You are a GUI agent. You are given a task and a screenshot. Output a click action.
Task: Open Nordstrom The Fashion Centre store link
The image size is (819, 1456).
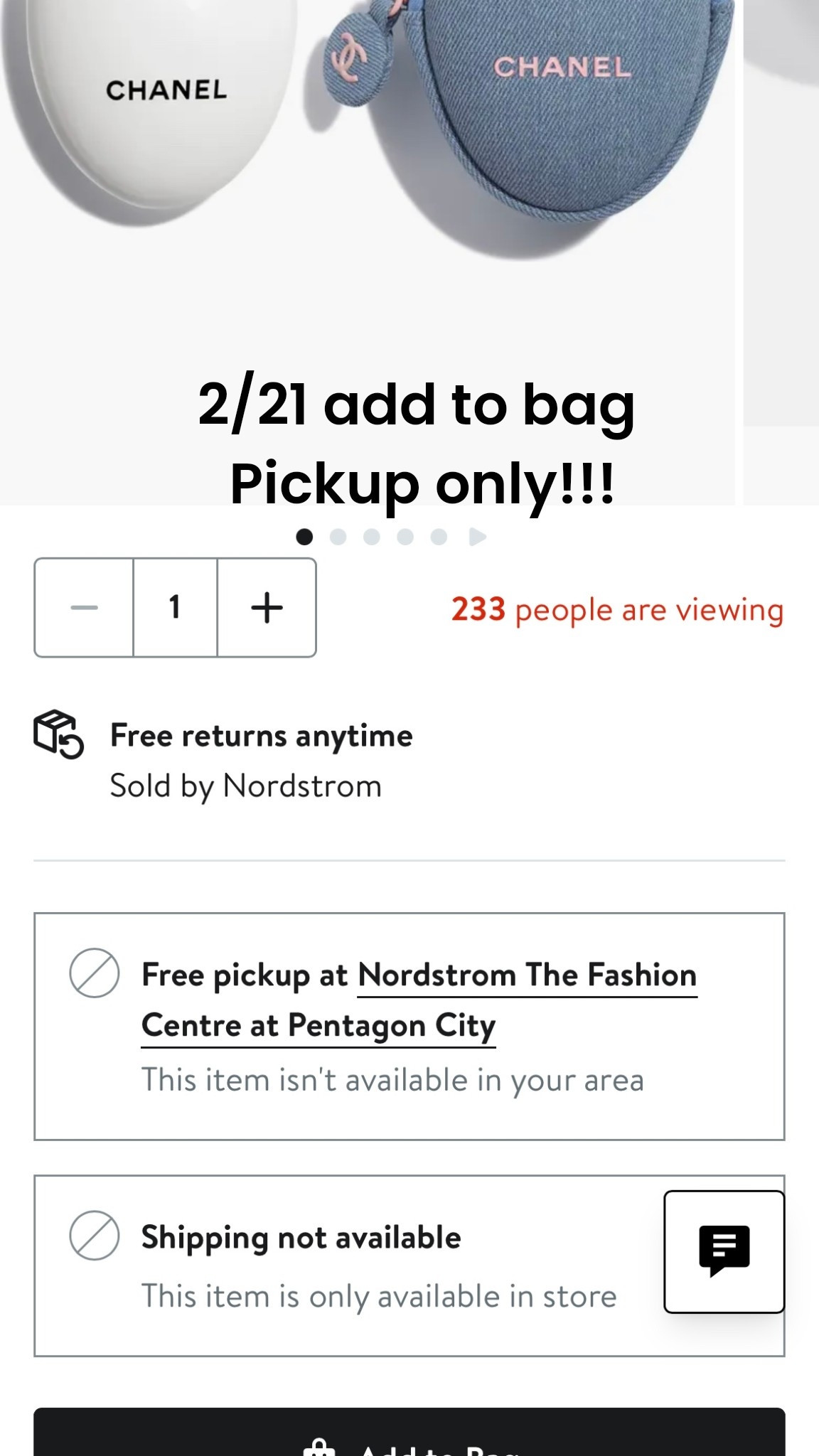(x=526, y=975)
